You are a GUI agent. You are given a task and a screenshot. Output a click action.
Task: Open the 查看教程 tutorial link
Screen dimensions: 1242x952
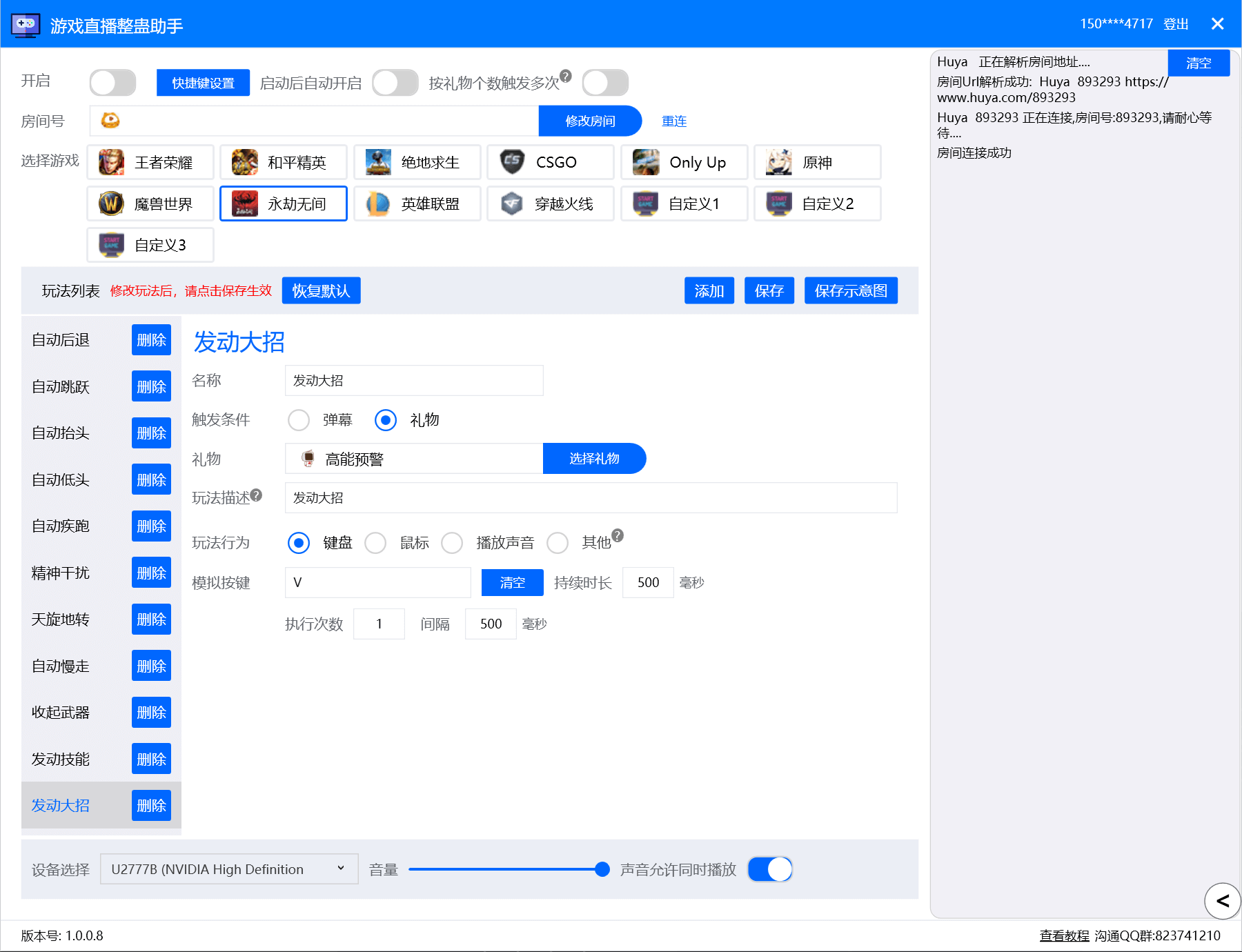1064,935
